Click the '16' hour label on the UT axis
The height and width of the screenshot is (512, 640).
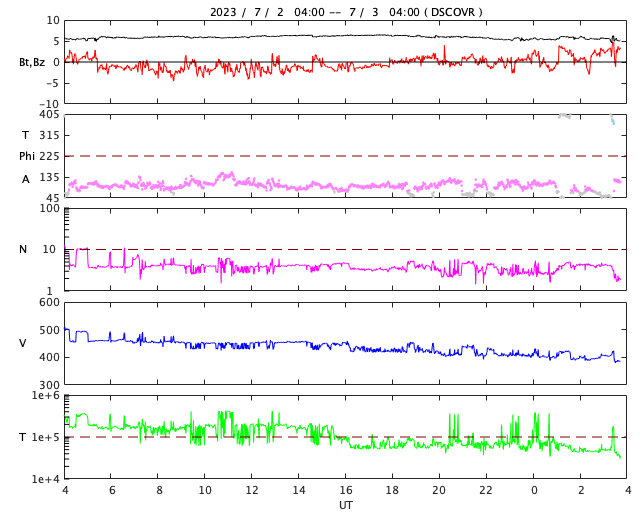coord(346,490)
